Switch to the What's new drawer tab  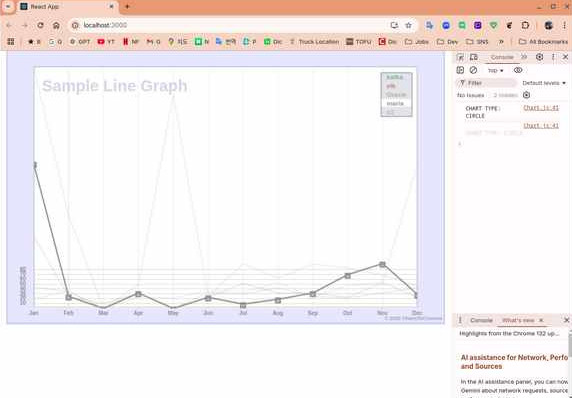(518, 320)
